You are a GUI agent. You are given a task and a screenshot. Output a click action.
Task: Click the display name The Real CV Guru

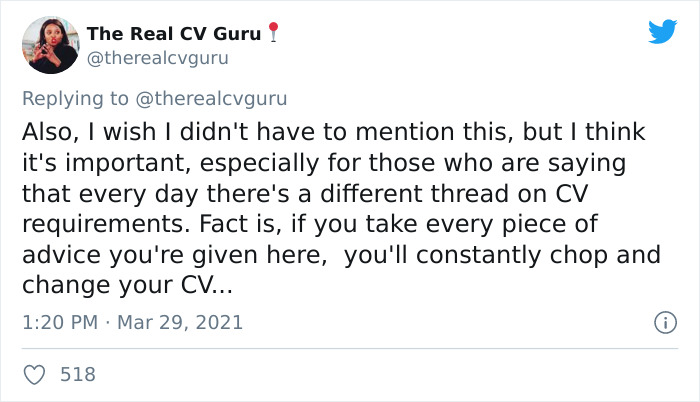point(174,33)
